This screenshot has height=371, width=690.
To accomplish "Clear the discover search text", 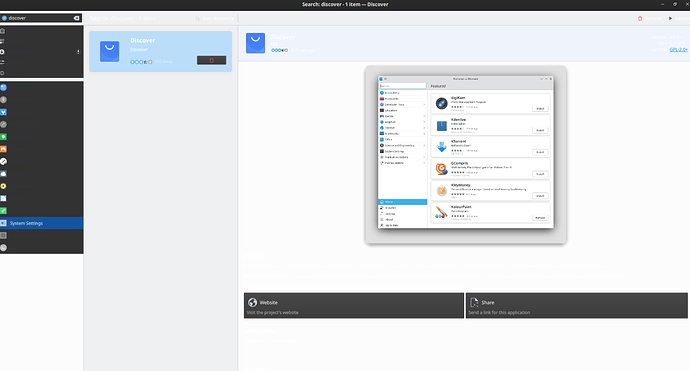I will [76, 18].
